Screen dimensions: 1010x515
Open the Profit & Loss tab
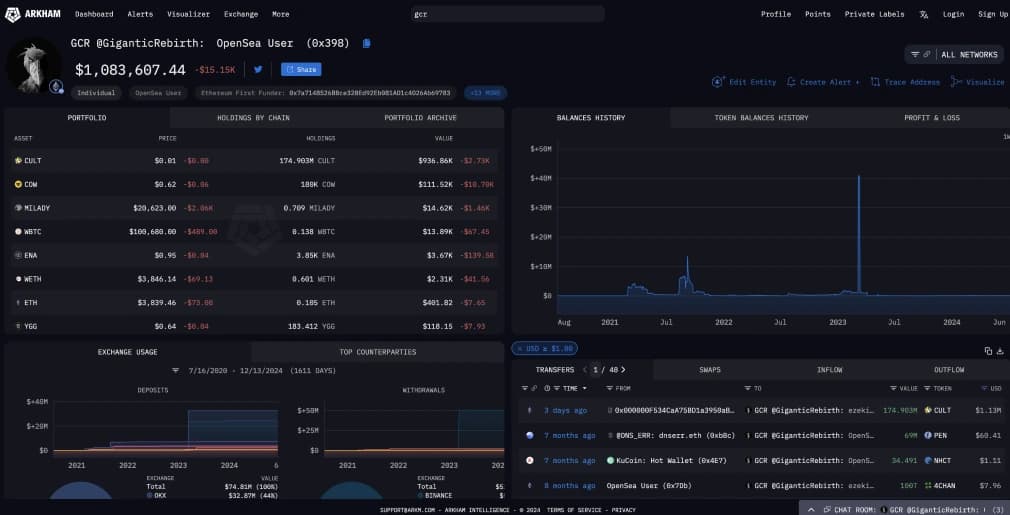tap(930, 118)
